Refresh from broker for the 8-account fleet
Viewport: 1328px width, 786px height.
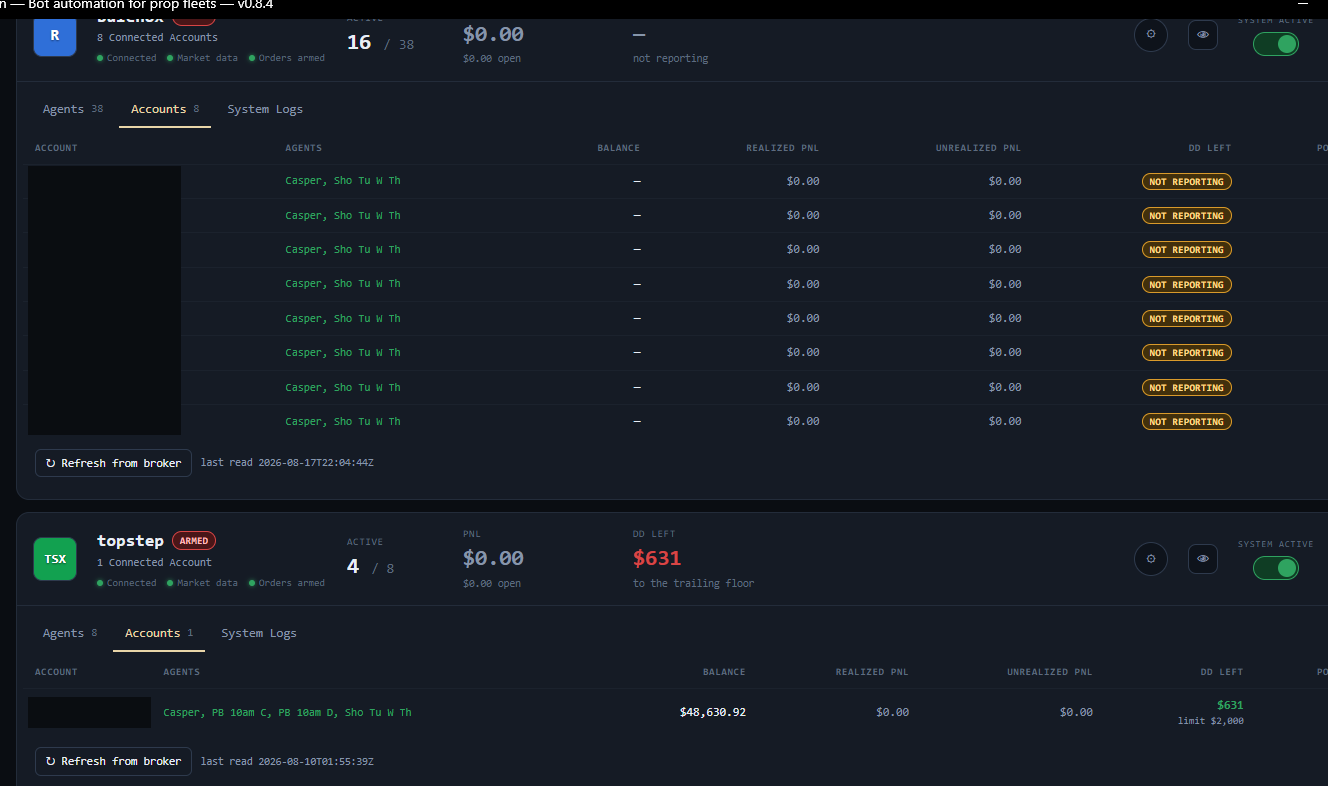(x=113, y=463)
